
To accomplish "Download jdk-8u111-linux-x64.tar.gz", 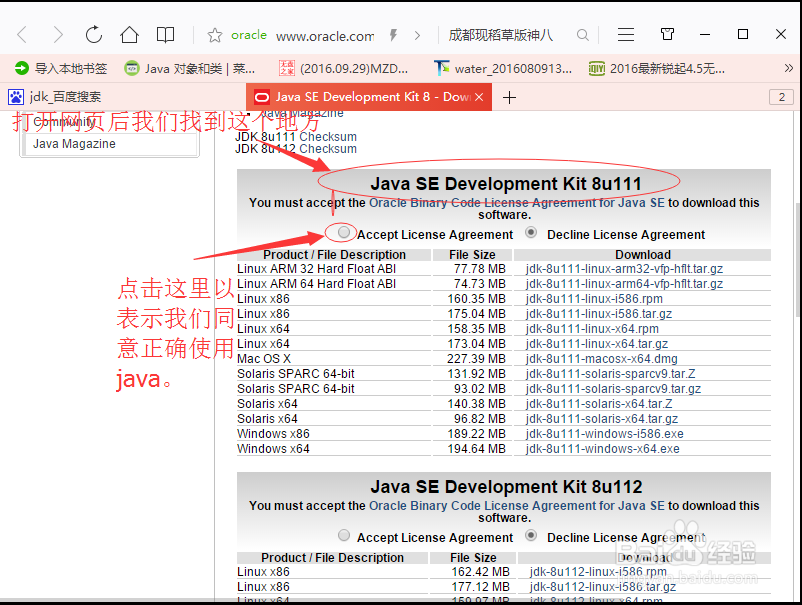I will tap(596, 344).
